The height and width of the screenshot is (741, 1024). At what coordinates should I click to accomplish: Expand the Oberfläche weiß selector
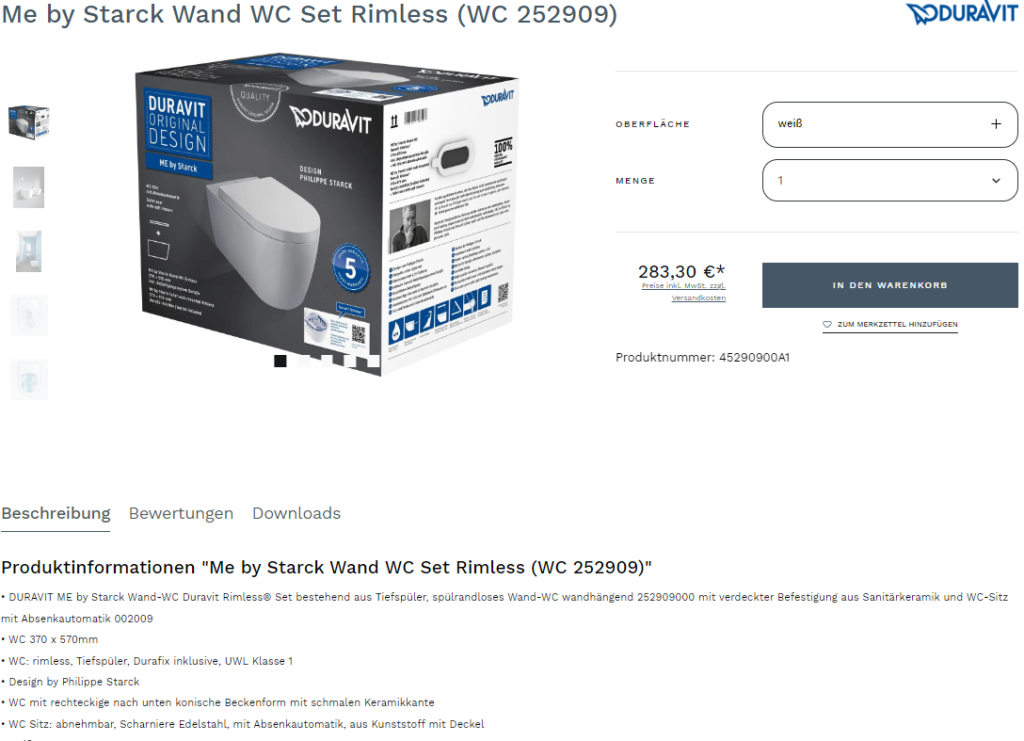coord(889,124)
